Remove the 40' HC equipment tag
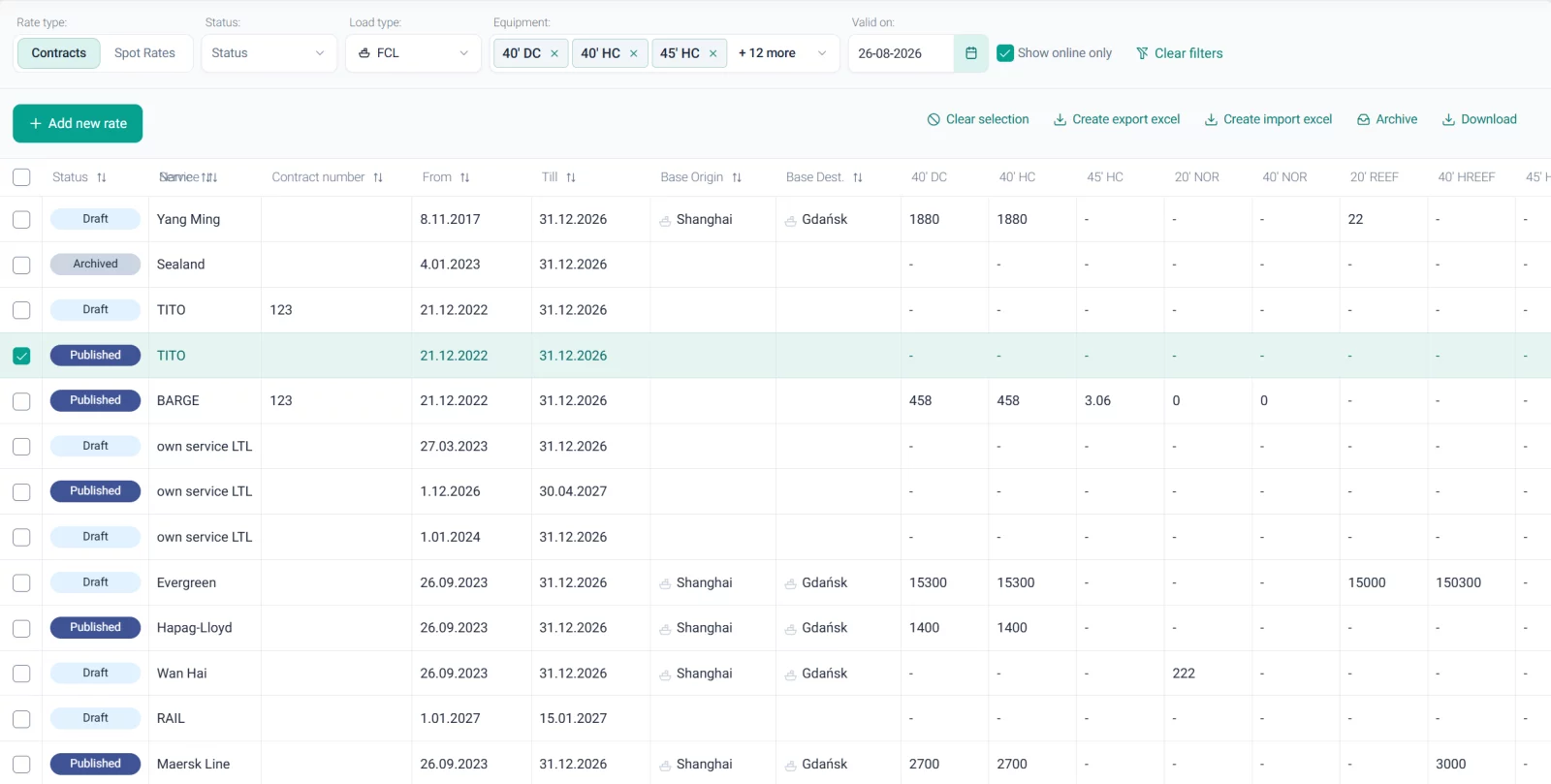Viewport: 1551px width, 784px height. pos(634,53)
